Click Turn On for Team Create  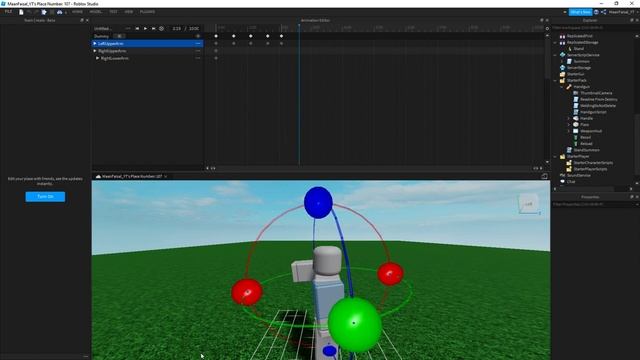pos(45,197)
